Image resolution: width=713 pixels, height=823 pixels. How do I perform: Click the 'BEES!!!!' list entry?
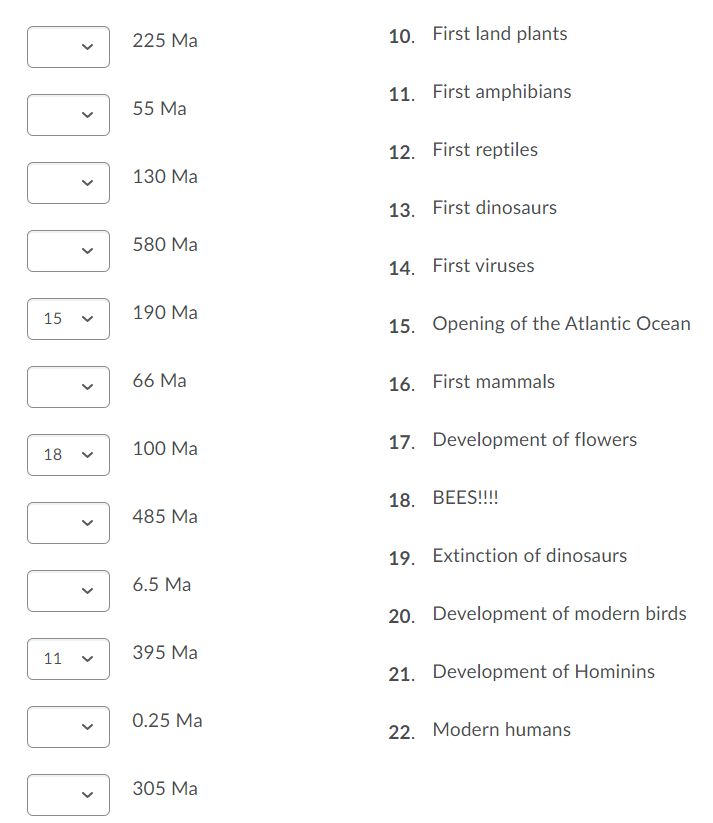[466, 497]
